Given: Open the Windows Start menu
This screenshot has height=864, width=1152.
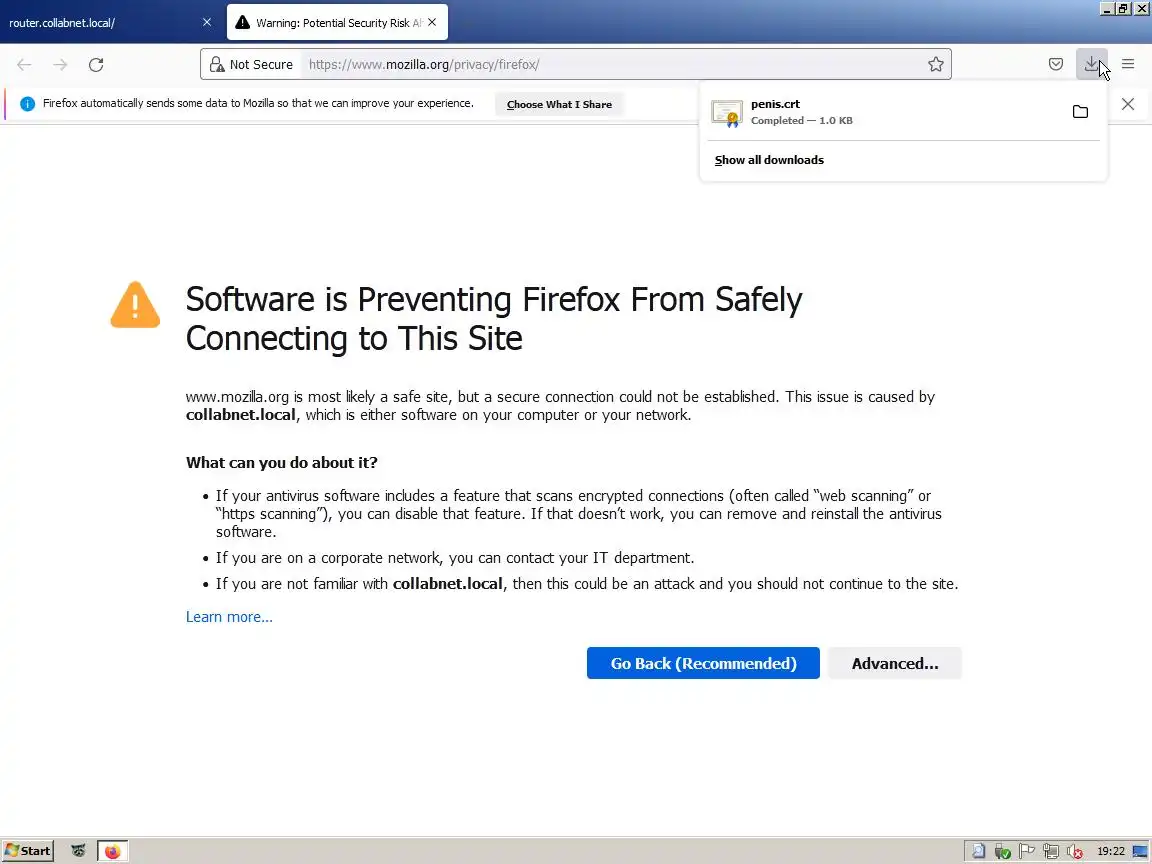Looking at the screenshot, I should pyautogui.click(x=28, y=851).
